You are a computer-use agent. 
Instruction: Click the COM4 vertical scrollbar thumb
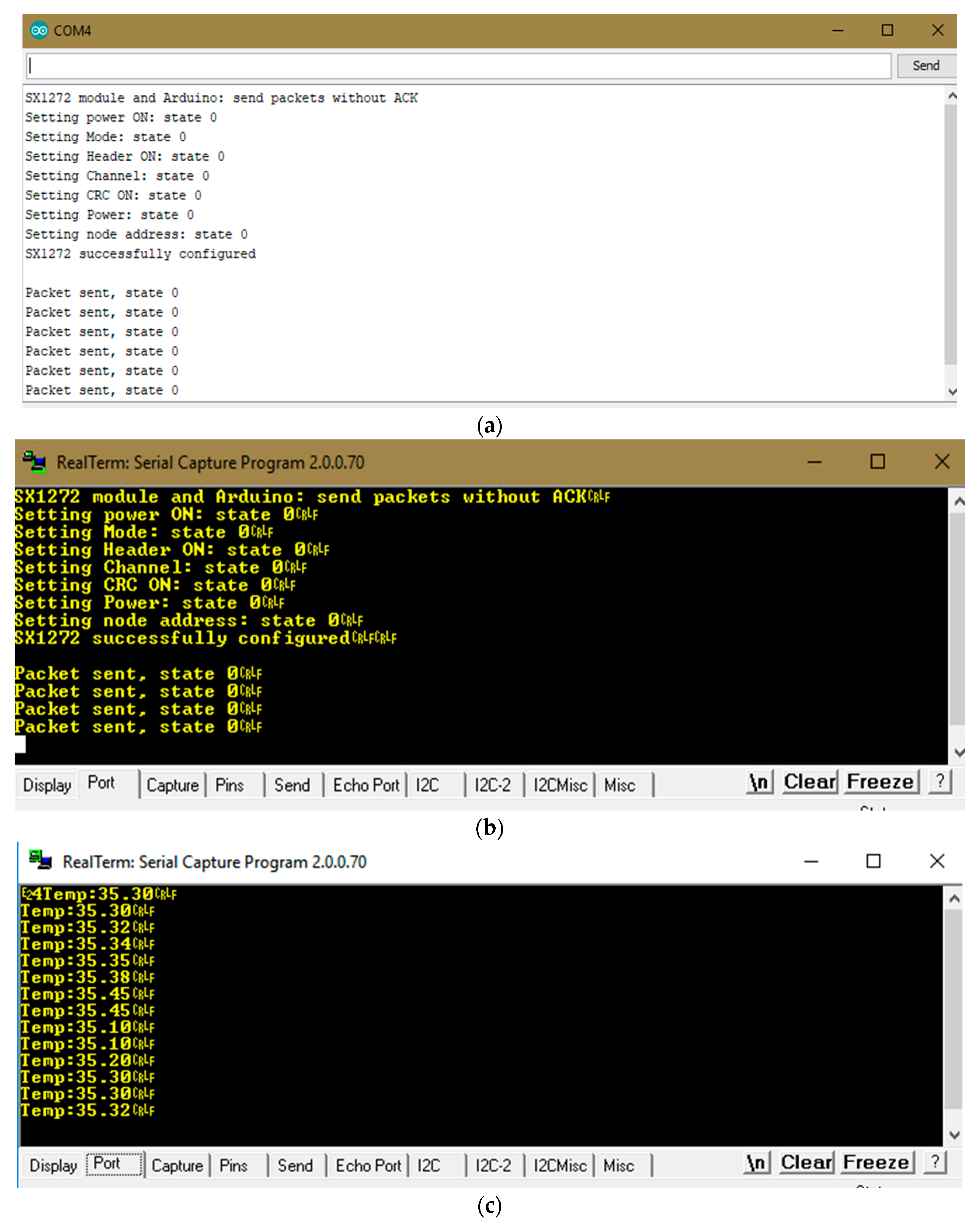click(x=950, y=234)
